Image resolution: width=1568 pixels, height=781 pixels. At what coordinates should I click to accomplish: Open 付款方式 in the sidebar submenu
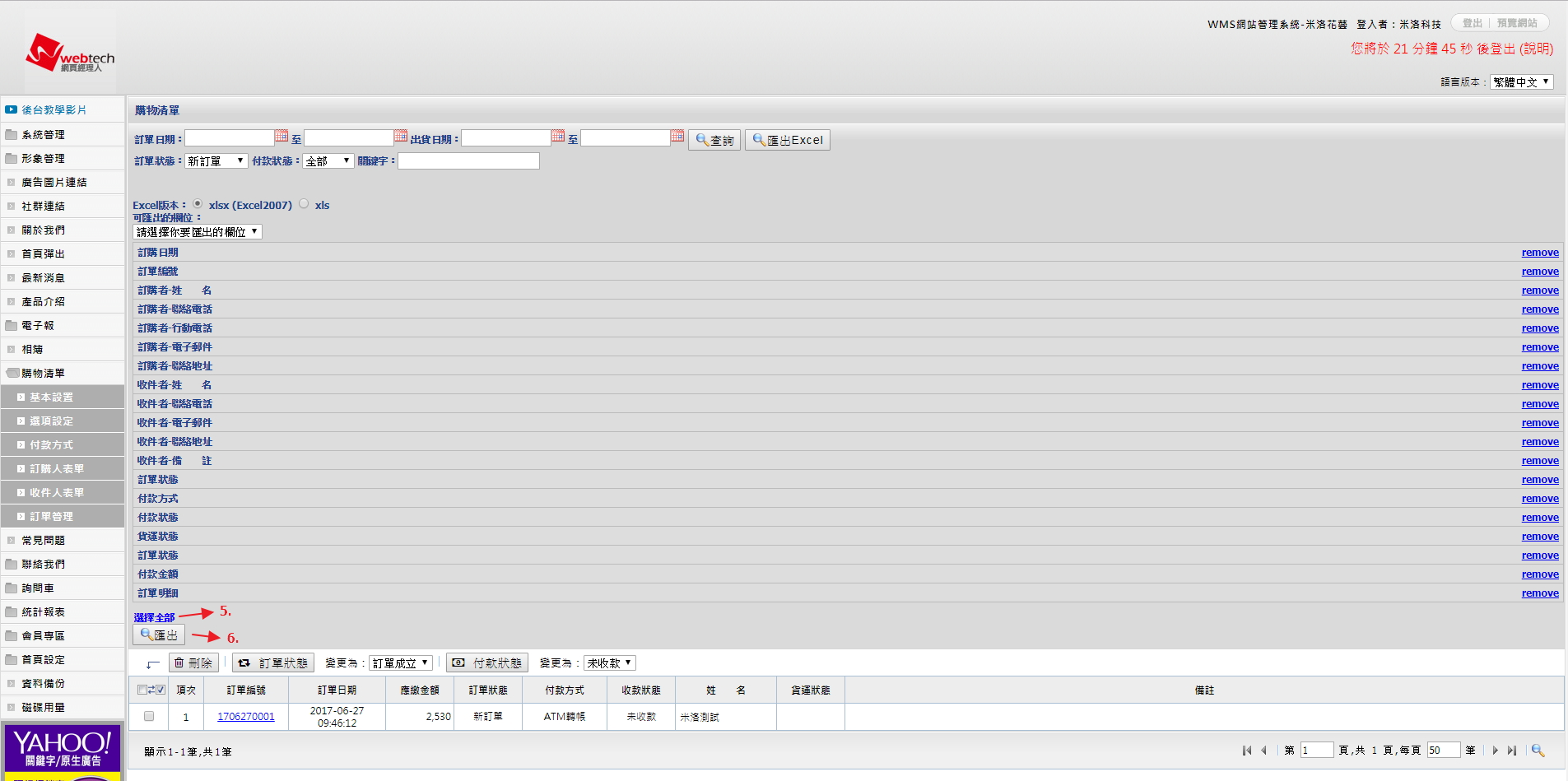(52, 445)
